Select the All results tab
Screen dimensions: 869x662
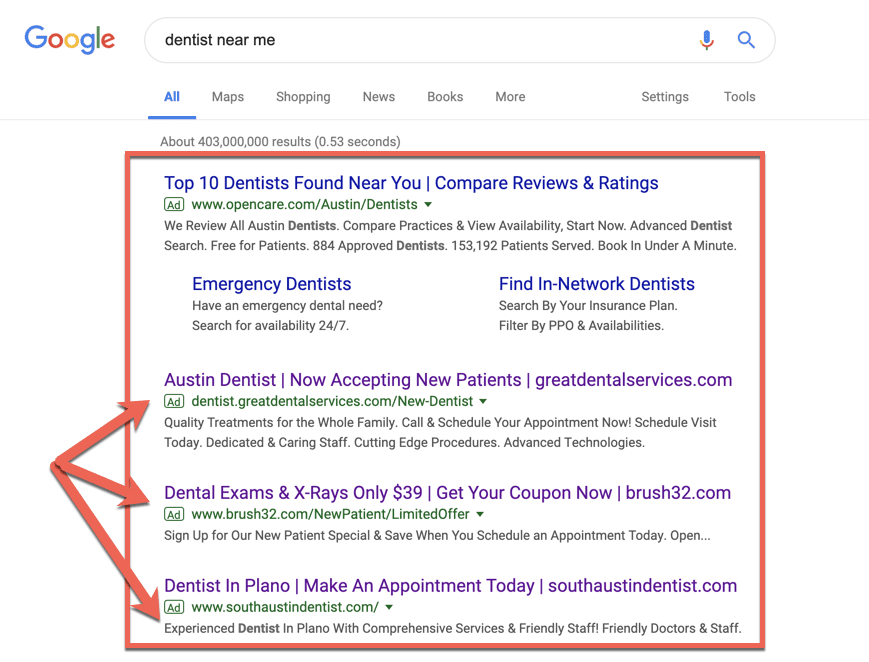click(172, 97)
